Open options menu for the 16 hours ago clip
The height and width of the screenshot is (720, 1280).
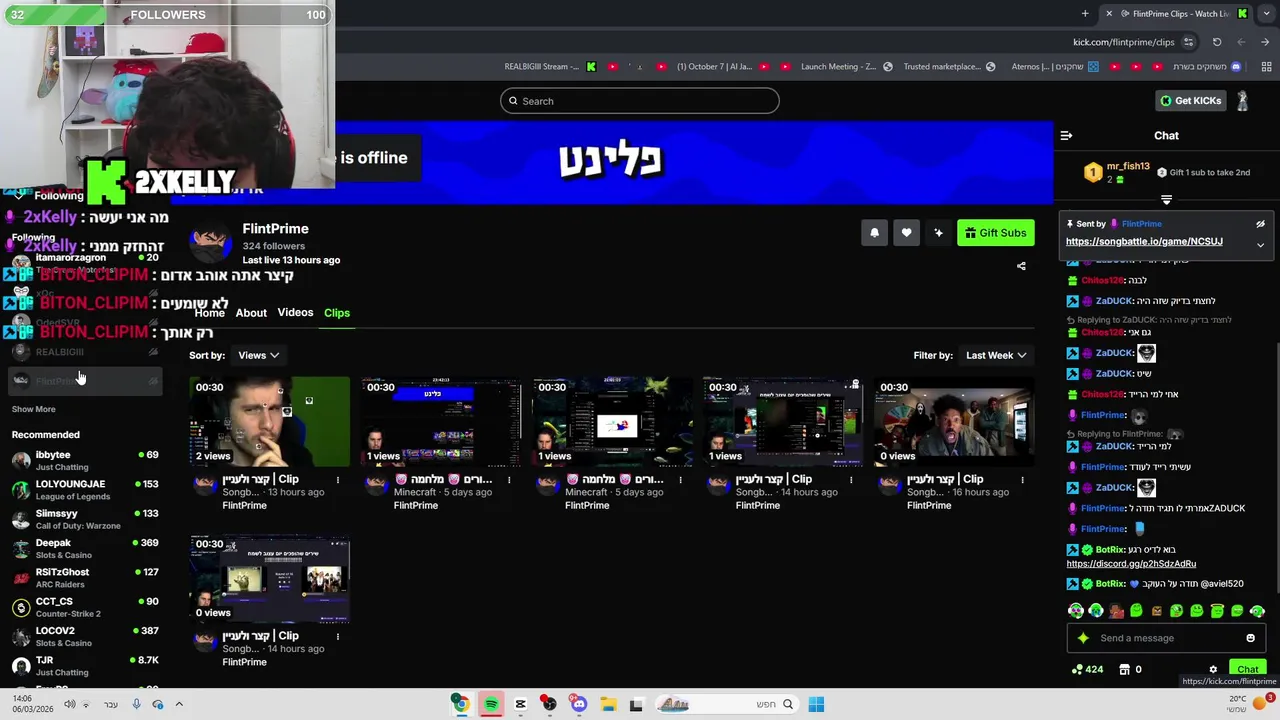(x=1022, y=480)
